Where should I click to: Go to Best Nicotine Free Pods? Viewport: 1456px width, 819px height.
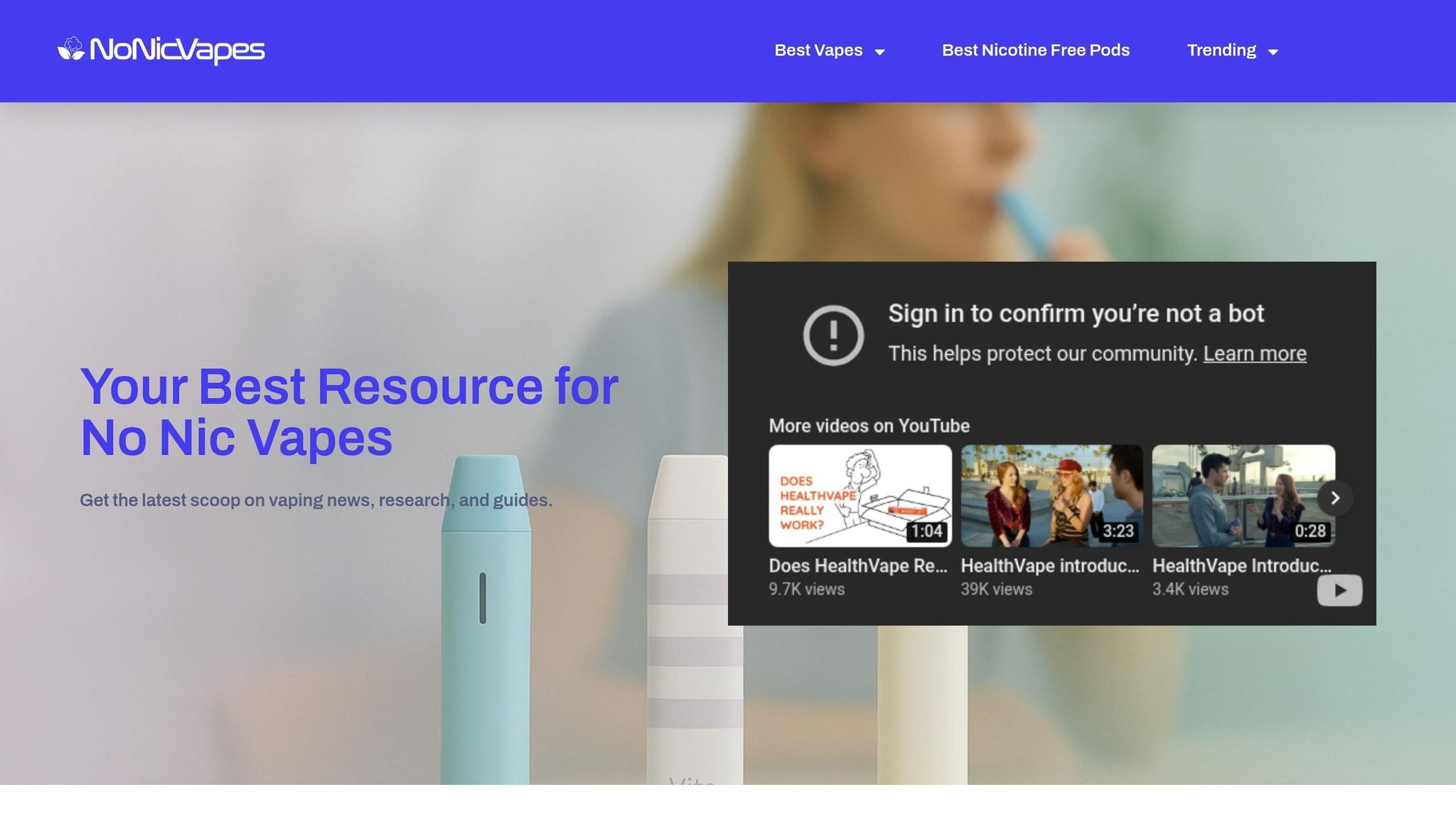(1035, 50)
